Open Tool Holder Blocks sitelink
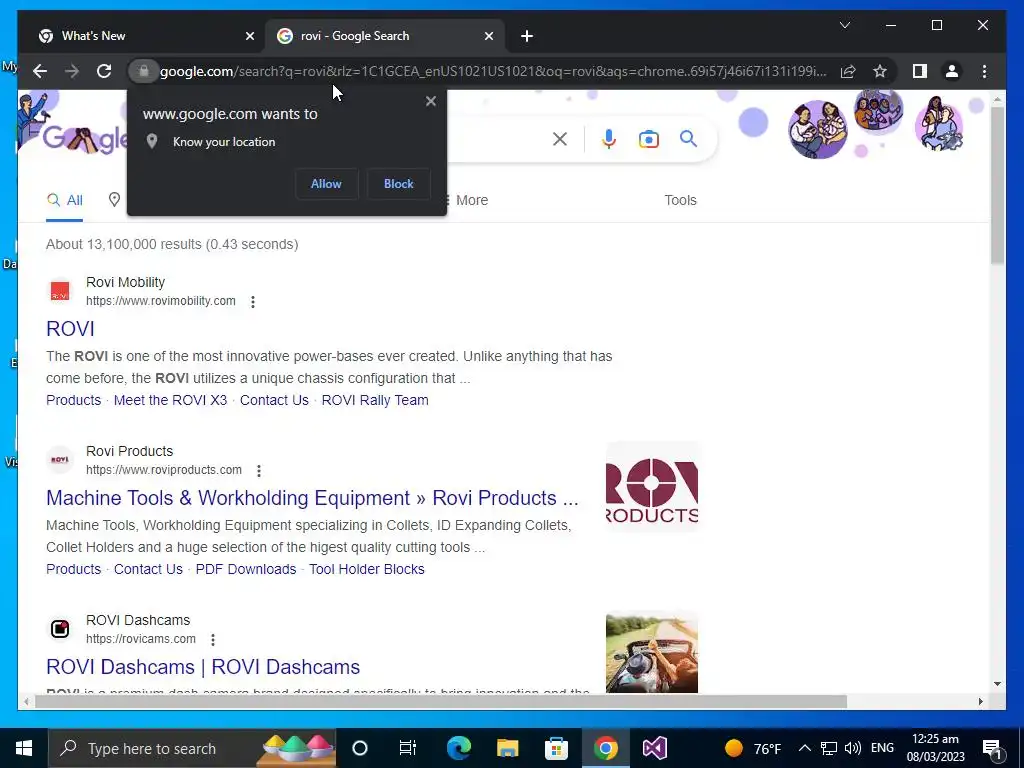Screen dimensions: 1024x768 pos(367,569)
